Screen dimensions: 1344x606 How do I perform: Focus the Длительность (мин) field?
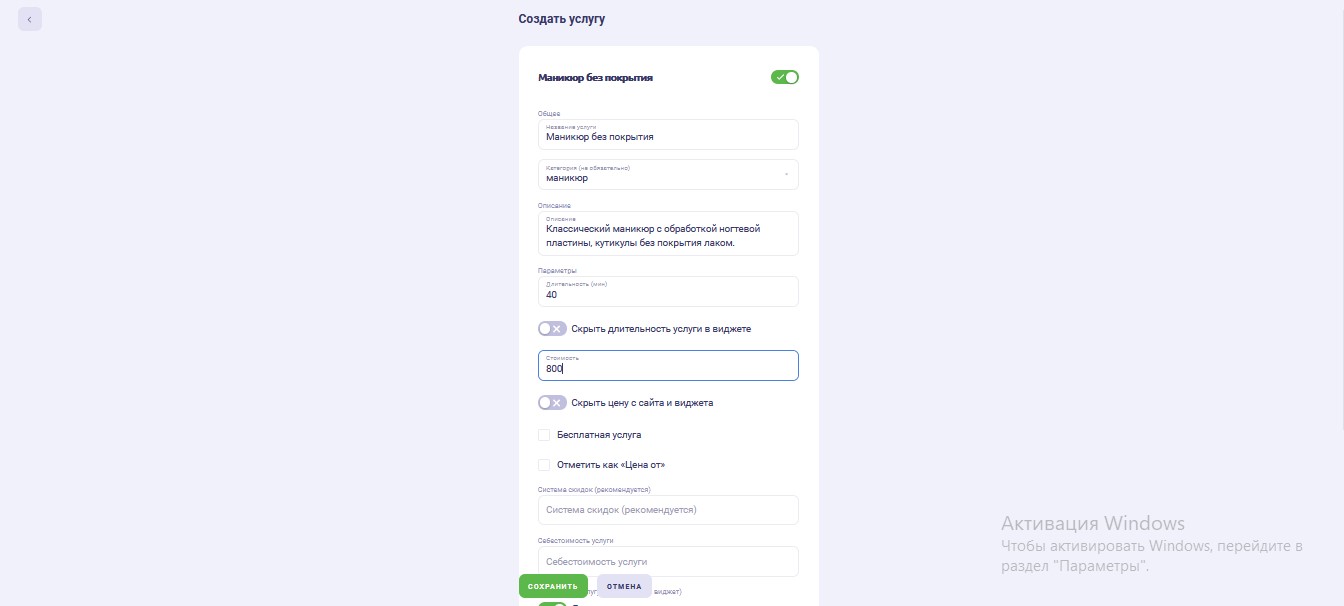click(x=668, y=291)
